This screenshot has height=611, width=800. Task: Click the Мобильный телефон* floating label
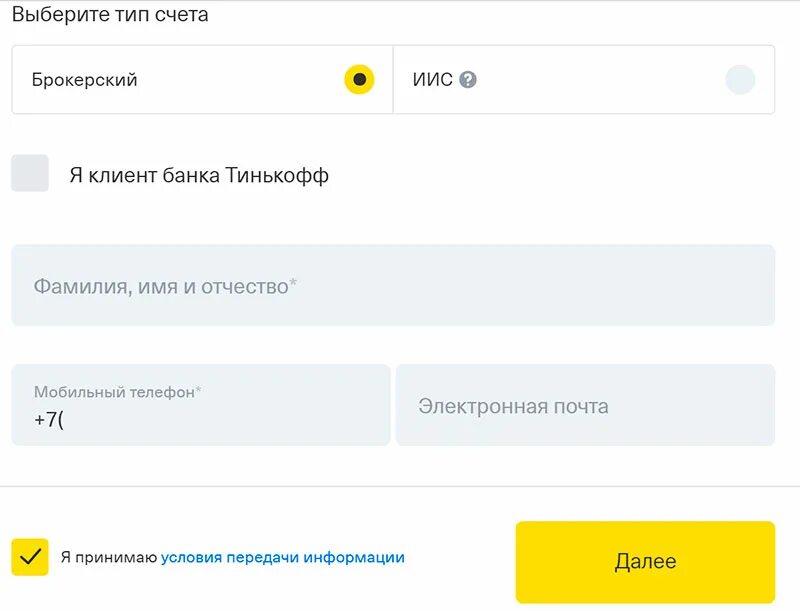tap(117, 392)
